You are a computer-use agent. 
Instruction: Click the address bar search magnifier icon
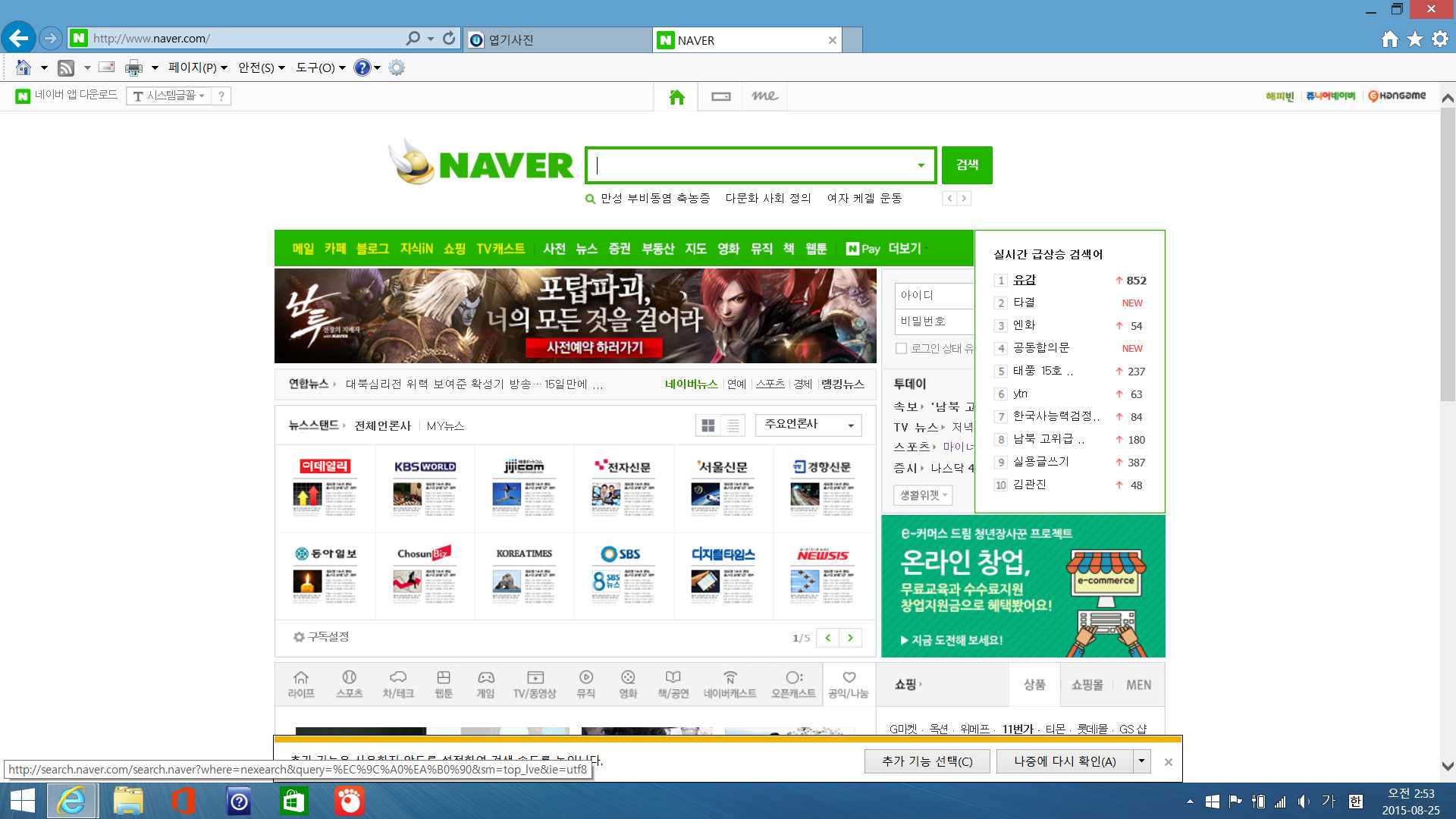coord(413,38)
